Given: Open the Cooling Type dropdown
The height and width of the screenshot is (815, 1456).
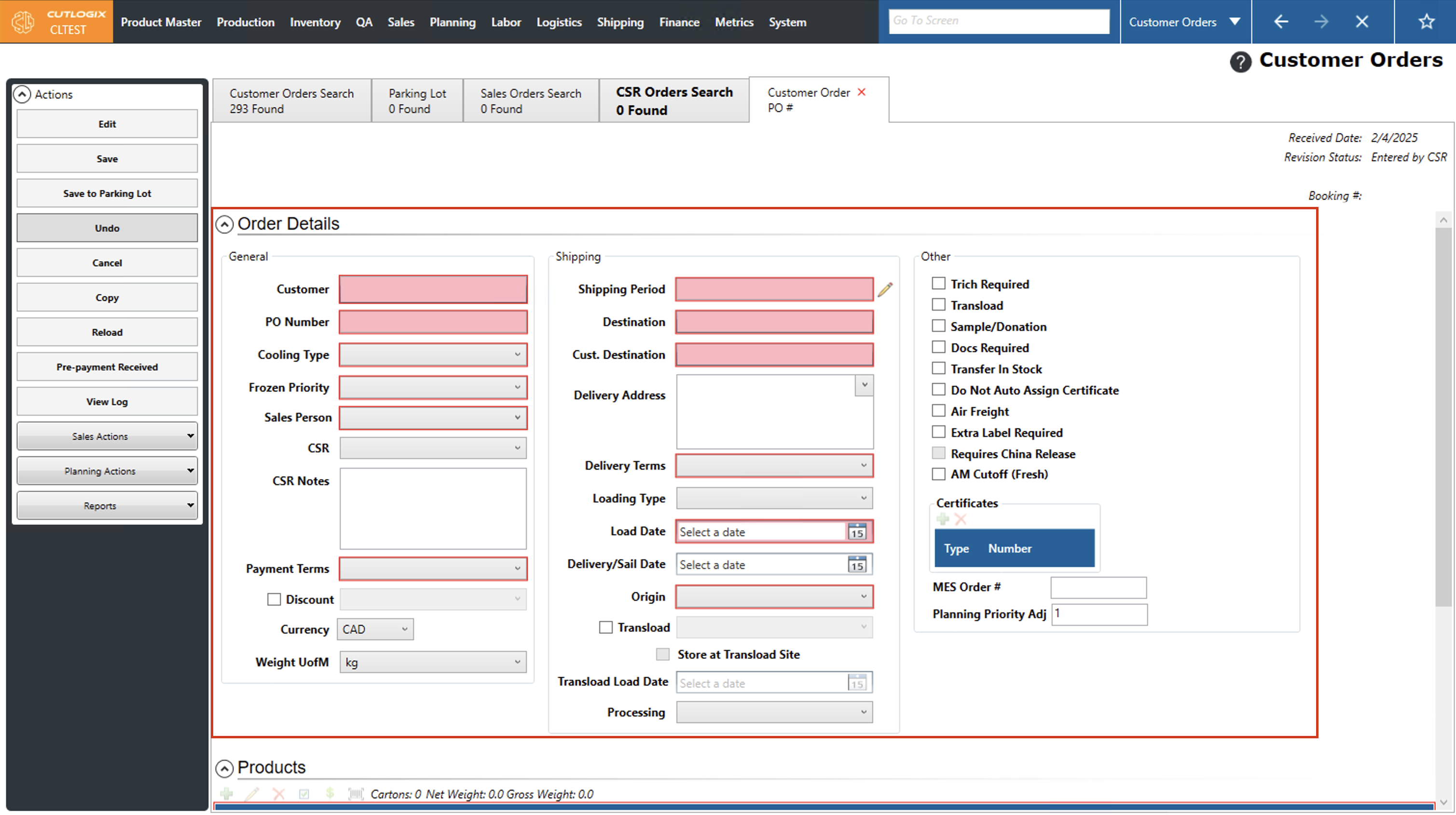Looking at the screenshot, I should click(x=433, y=355).
